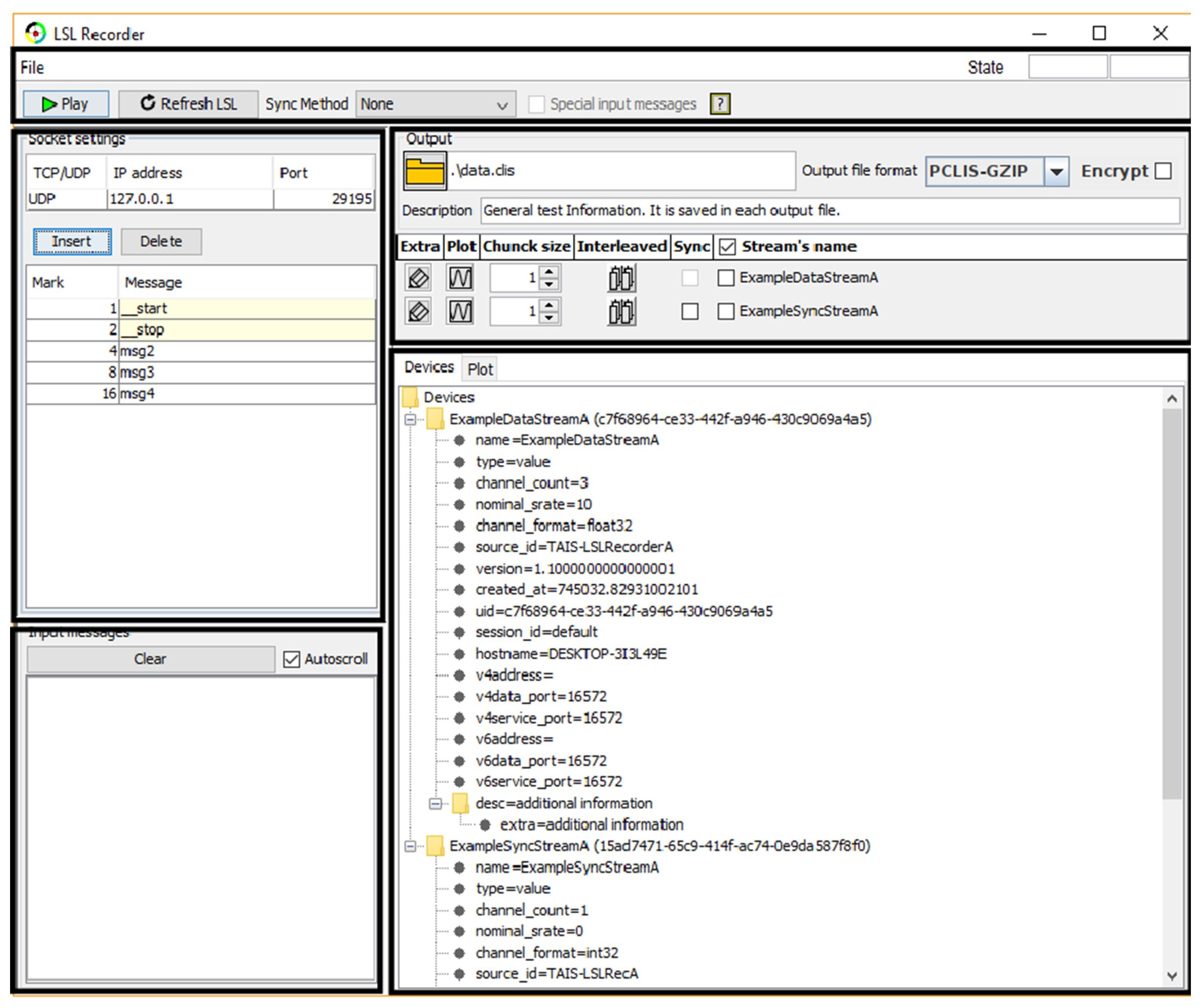Toggle interleaved icon for ExampleDataStreamA
Screen dimensions: 1203x1008
(621, 278)
